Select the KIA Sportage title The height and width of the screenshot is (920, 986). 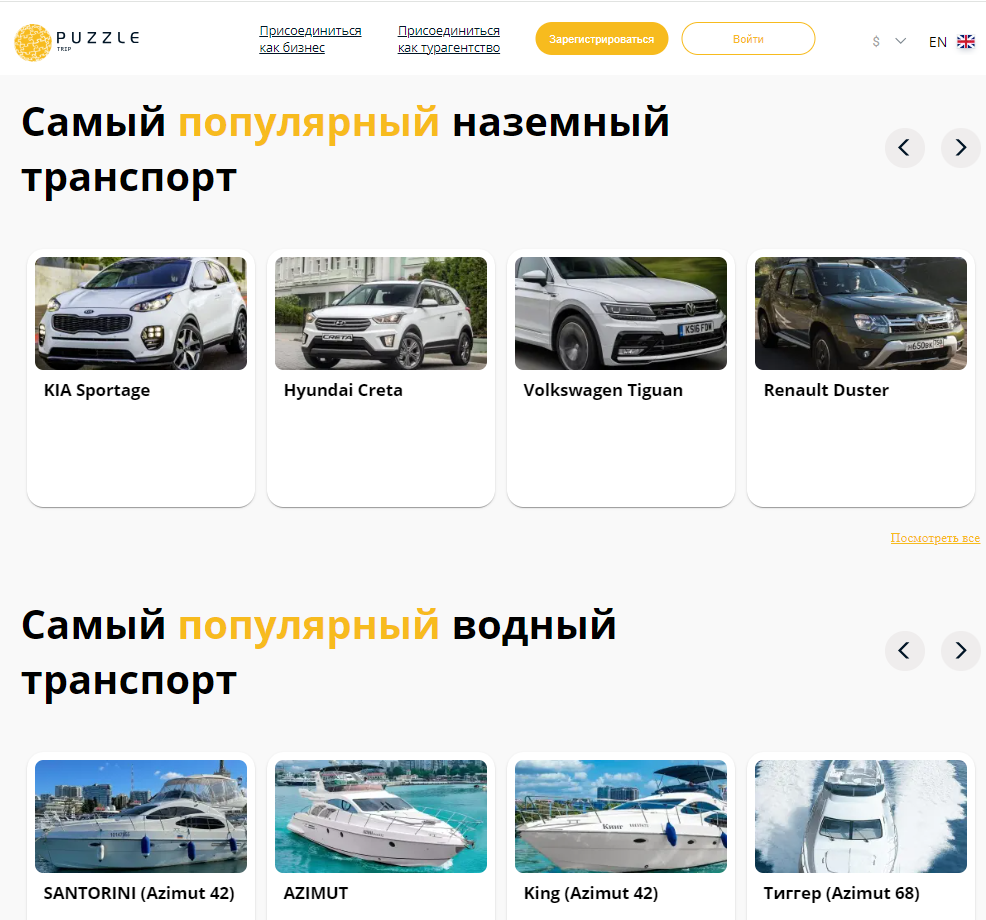click(97, 391)
